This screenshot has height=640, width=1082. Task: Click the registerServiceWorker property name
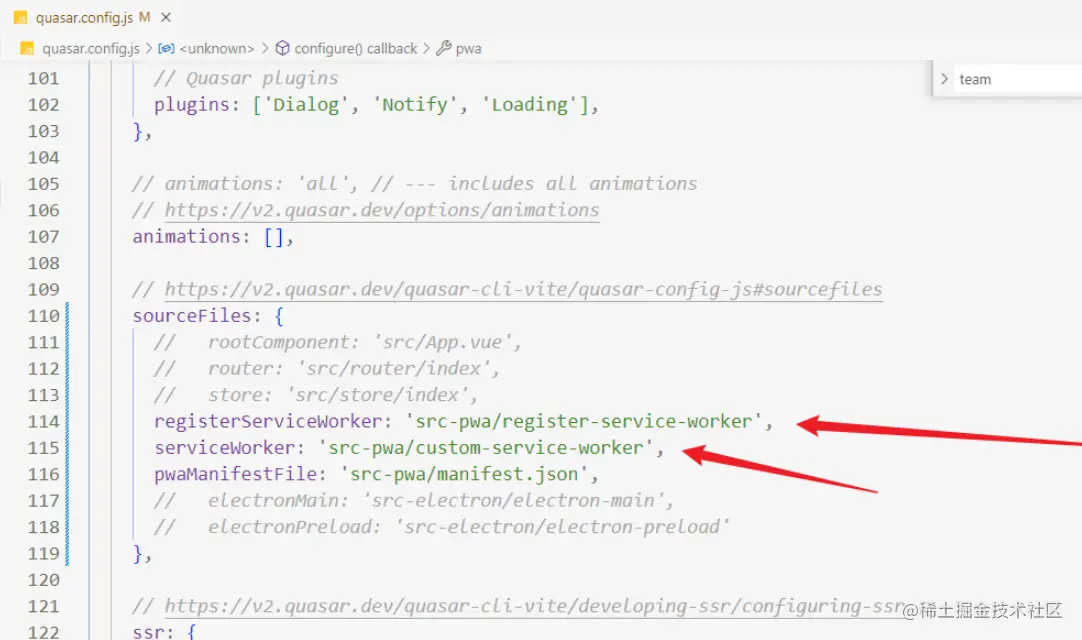click(x=268, y=421)
